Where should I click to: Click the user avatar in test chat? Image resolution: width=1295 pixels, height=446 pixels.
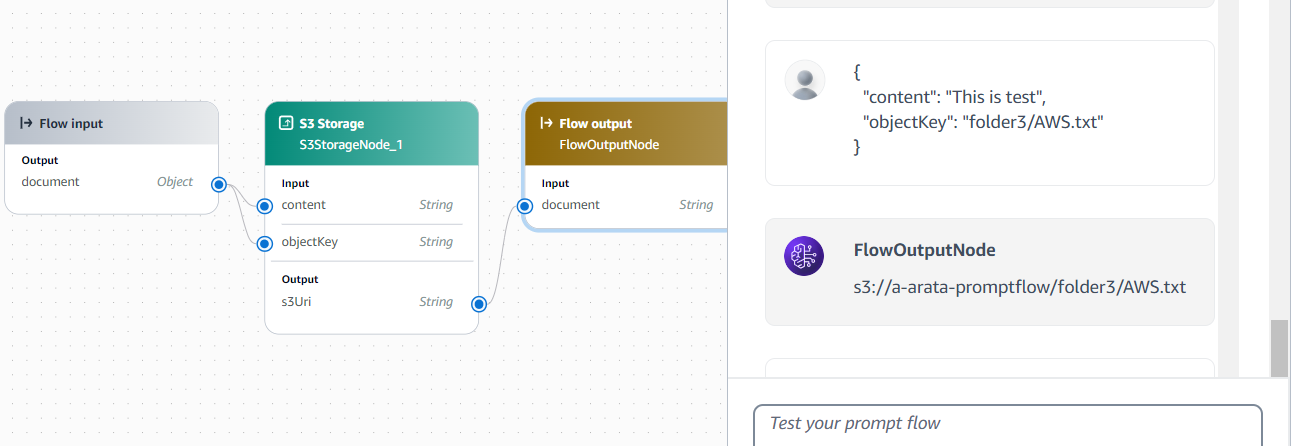pyautogui.click(x=804, y=80)
